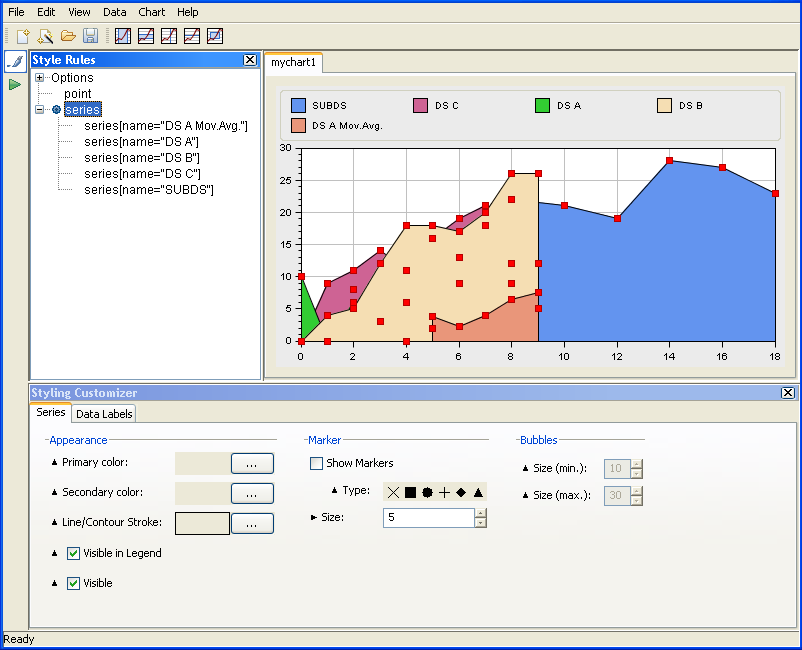Screen dimensions: 802x650
Task: Click the green play arrow in sidebar
Action: [x=15, y=85]
